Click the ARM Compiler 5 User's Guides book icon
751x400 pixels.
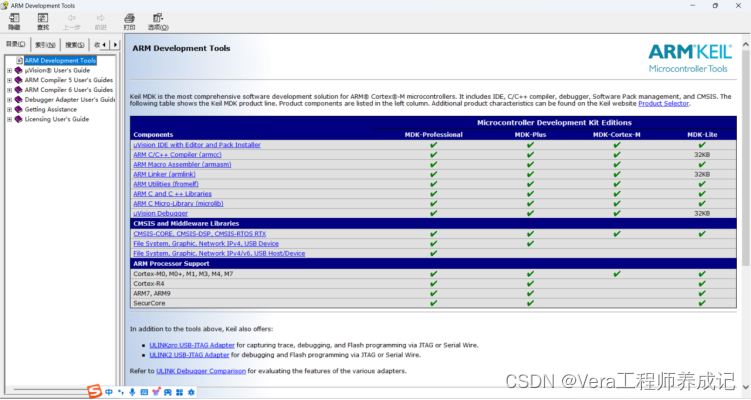[19, 80]
